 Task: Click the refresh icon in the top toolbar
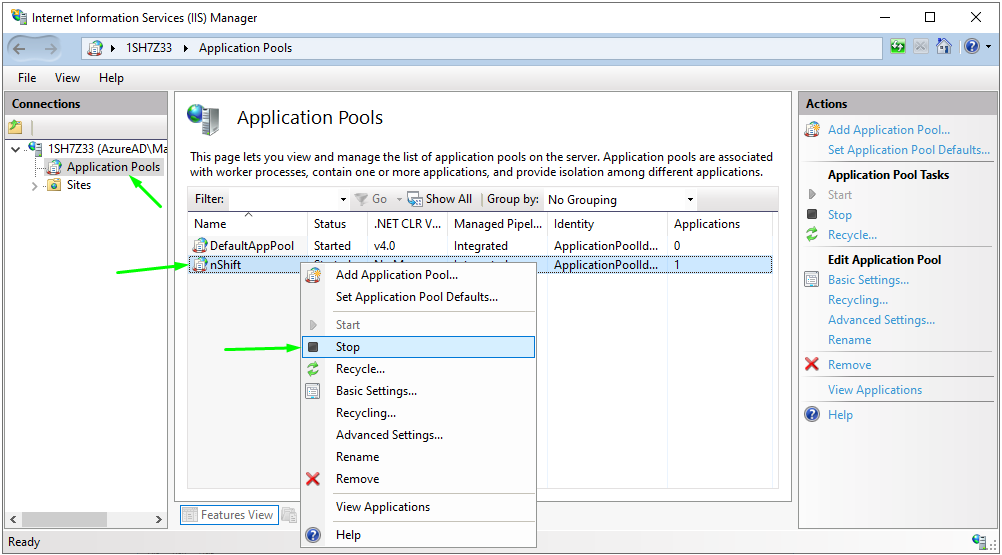point(898,47)
